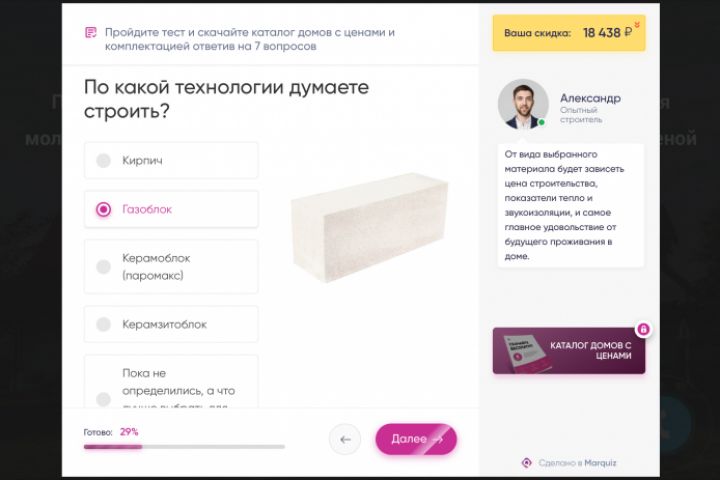Screen dimensions: 720x480
Task: Click the Marquiz logo icon
Action: click(527, 463)
